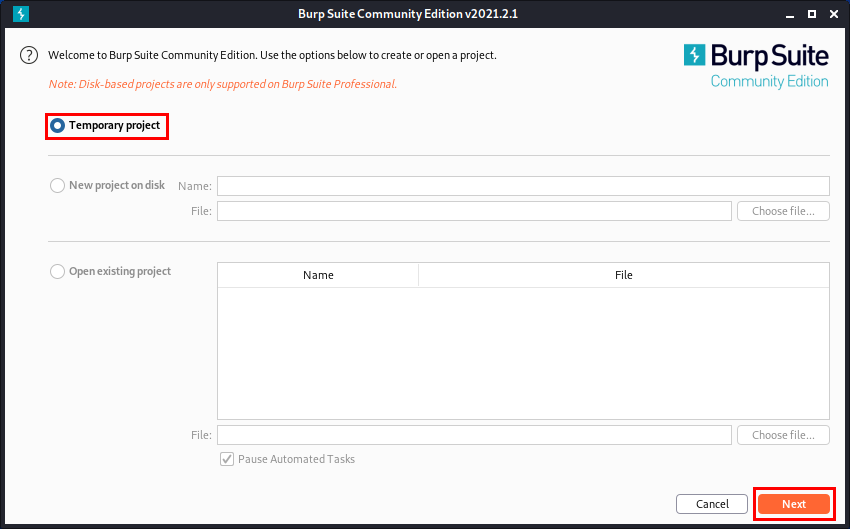
Task: Click the new project Name input field
Action: click(x=523, y=186)
